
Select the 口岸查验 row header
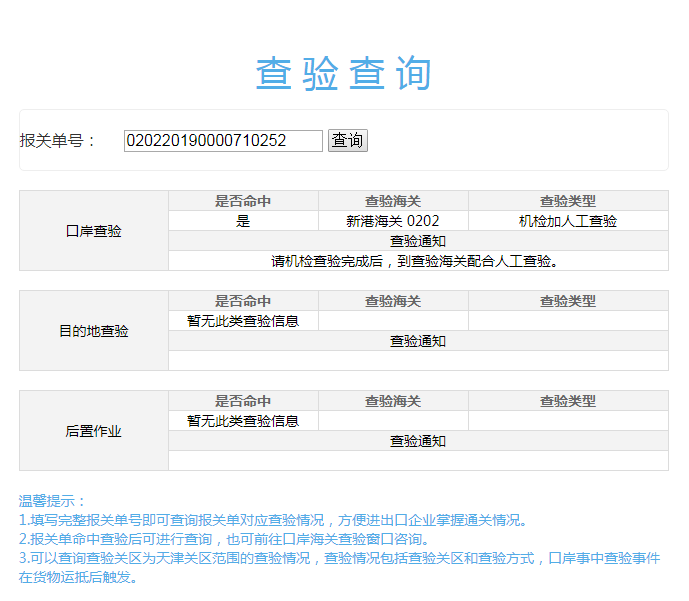point(94,231)
